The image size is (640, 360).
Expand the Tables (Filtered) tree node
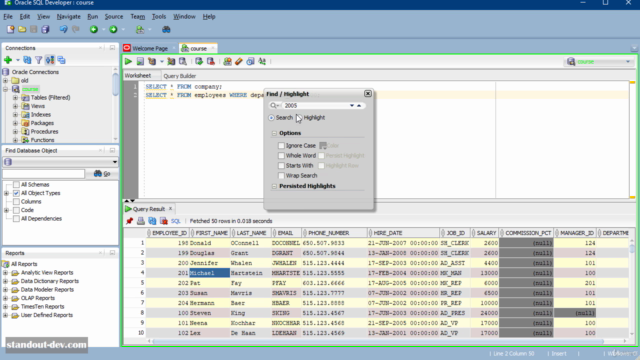pyautogui.click(x=16, y=98)
